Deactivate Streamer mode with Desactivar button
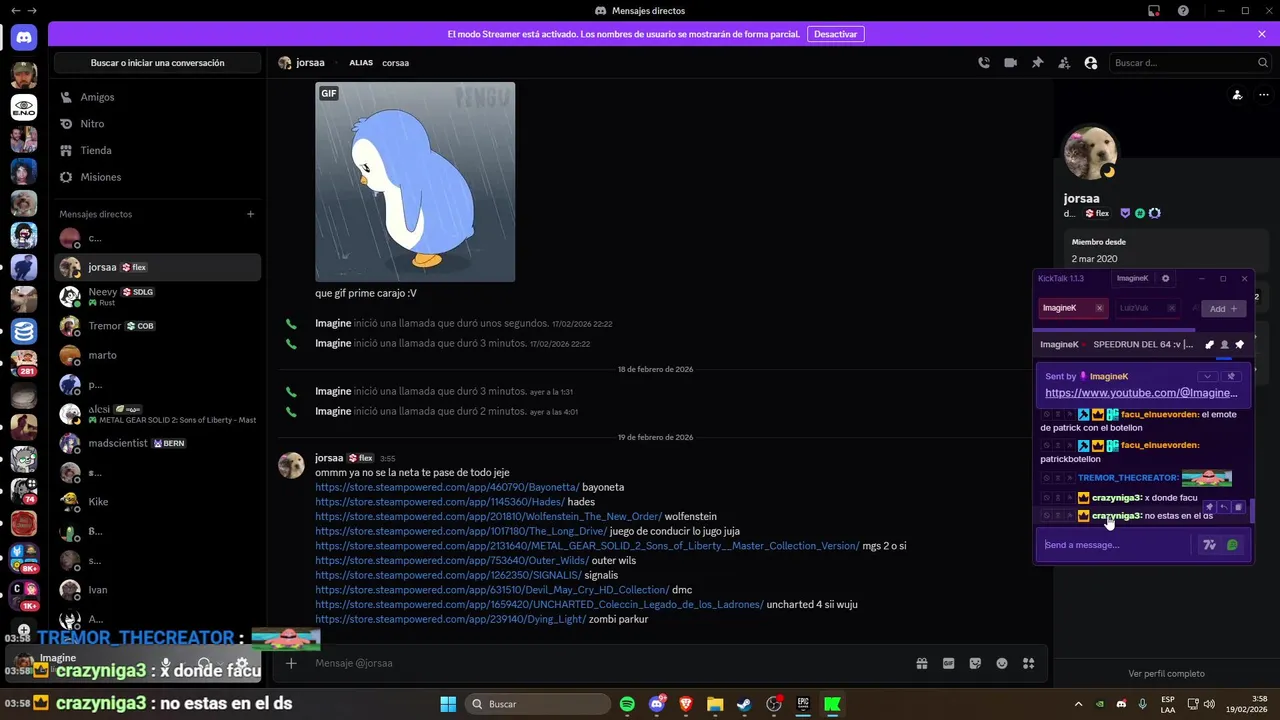 [x=835, y=34]
